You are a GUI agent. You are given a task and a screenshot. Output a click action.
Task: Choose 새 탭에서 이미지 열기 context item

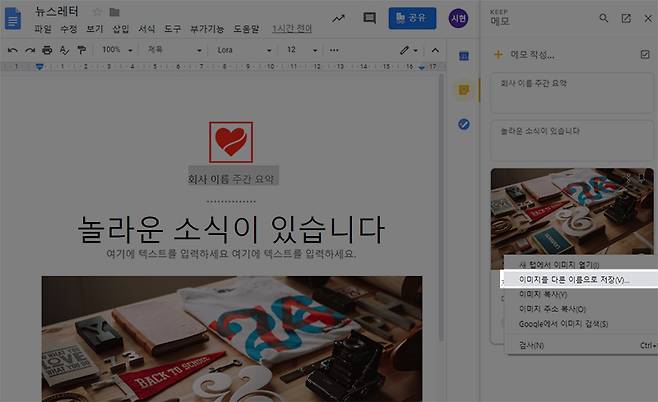(581, 265)
